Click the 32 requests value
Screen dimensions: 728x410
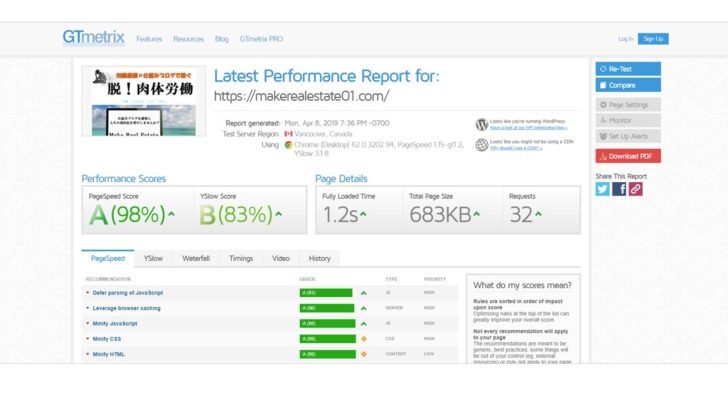(521, 215)
